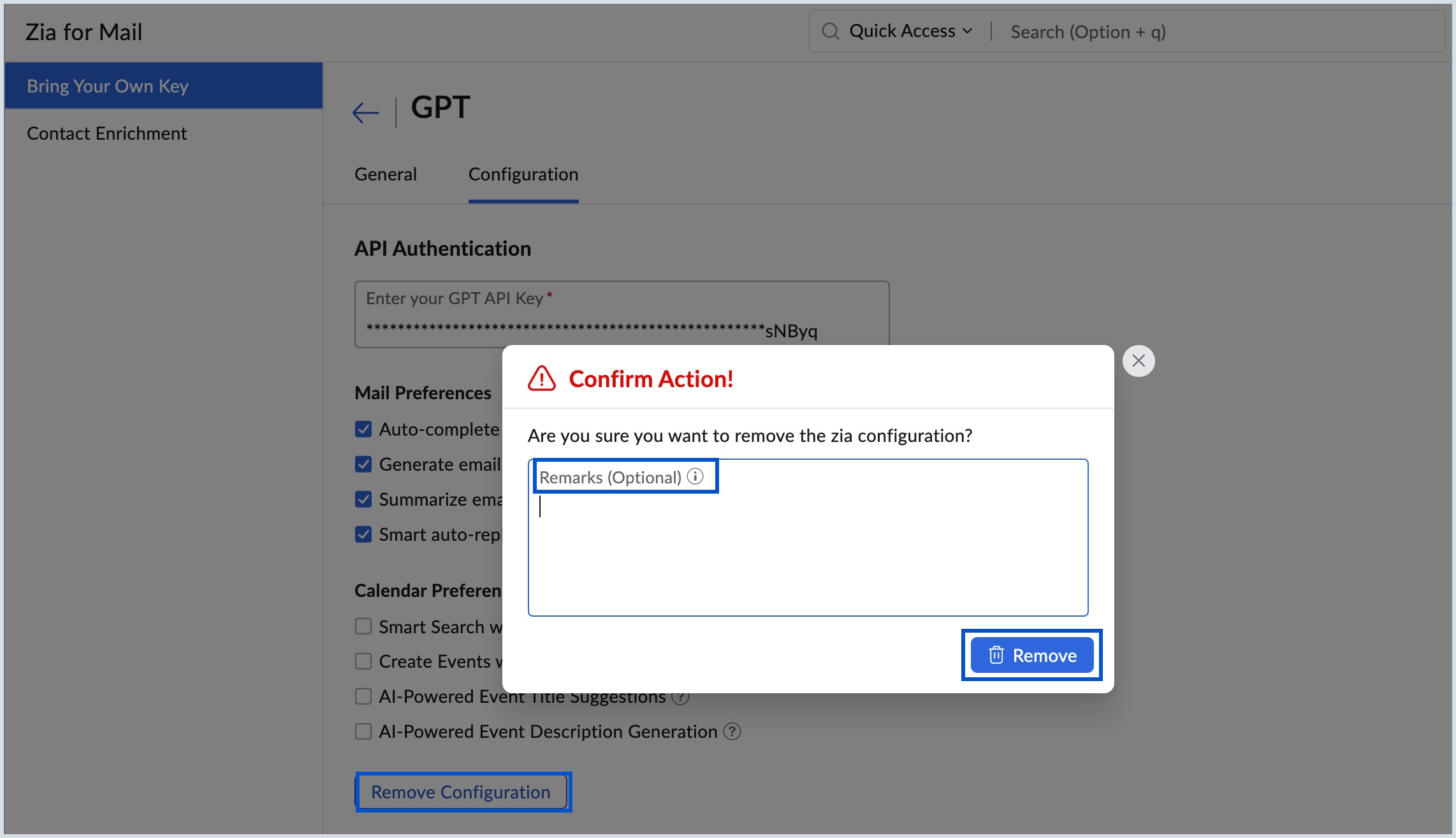The height and width of the screenshot is (838, 1456).
Task: Open Contact Enrichment section
Action: tap(107, 133)
